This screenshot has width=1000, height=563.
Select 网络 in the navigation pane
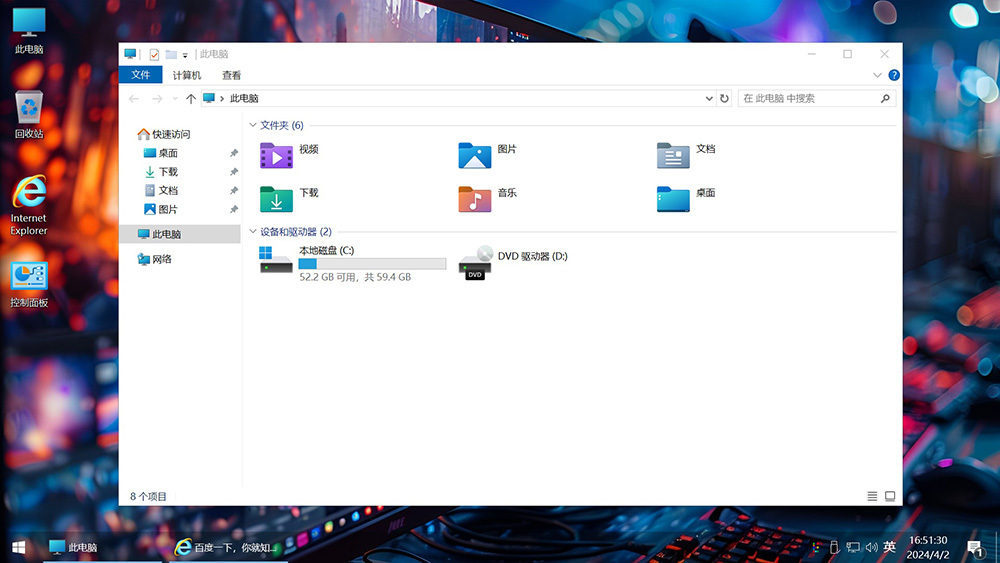point(161,259)
